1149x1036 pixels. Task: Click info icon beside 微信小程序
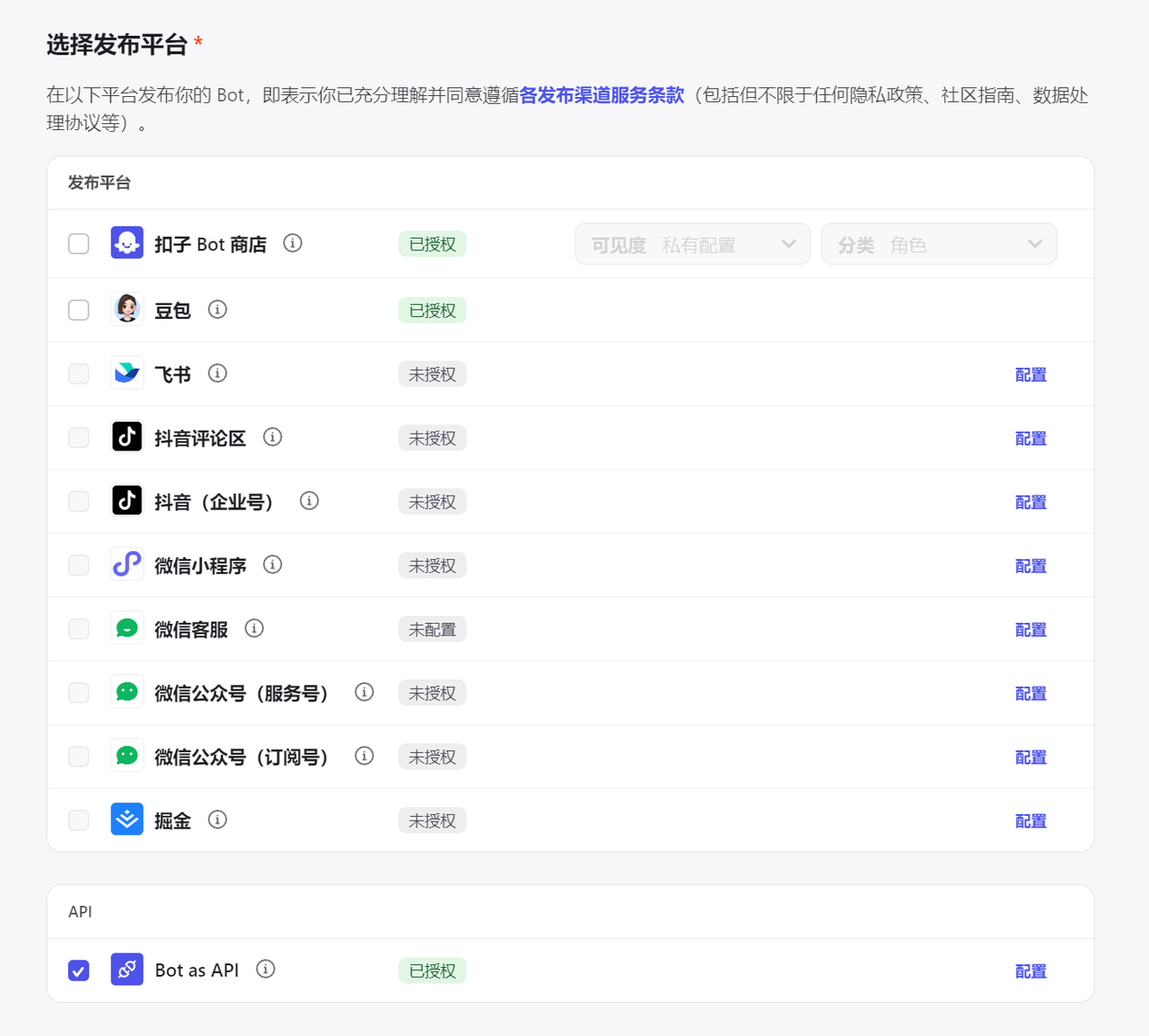point(272,565)
